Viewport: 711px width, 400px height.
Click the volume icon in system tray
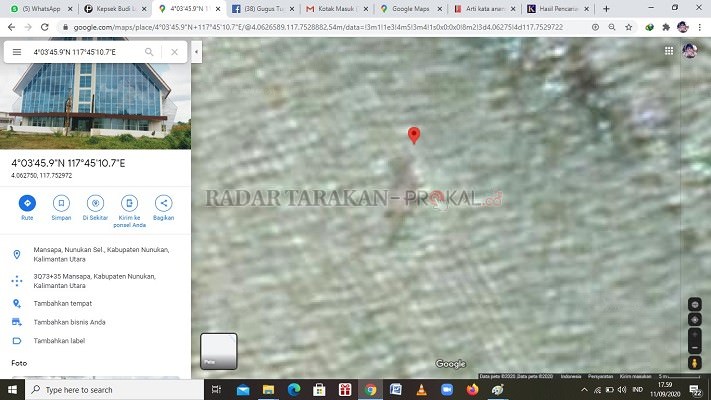[x=622, y=390]
